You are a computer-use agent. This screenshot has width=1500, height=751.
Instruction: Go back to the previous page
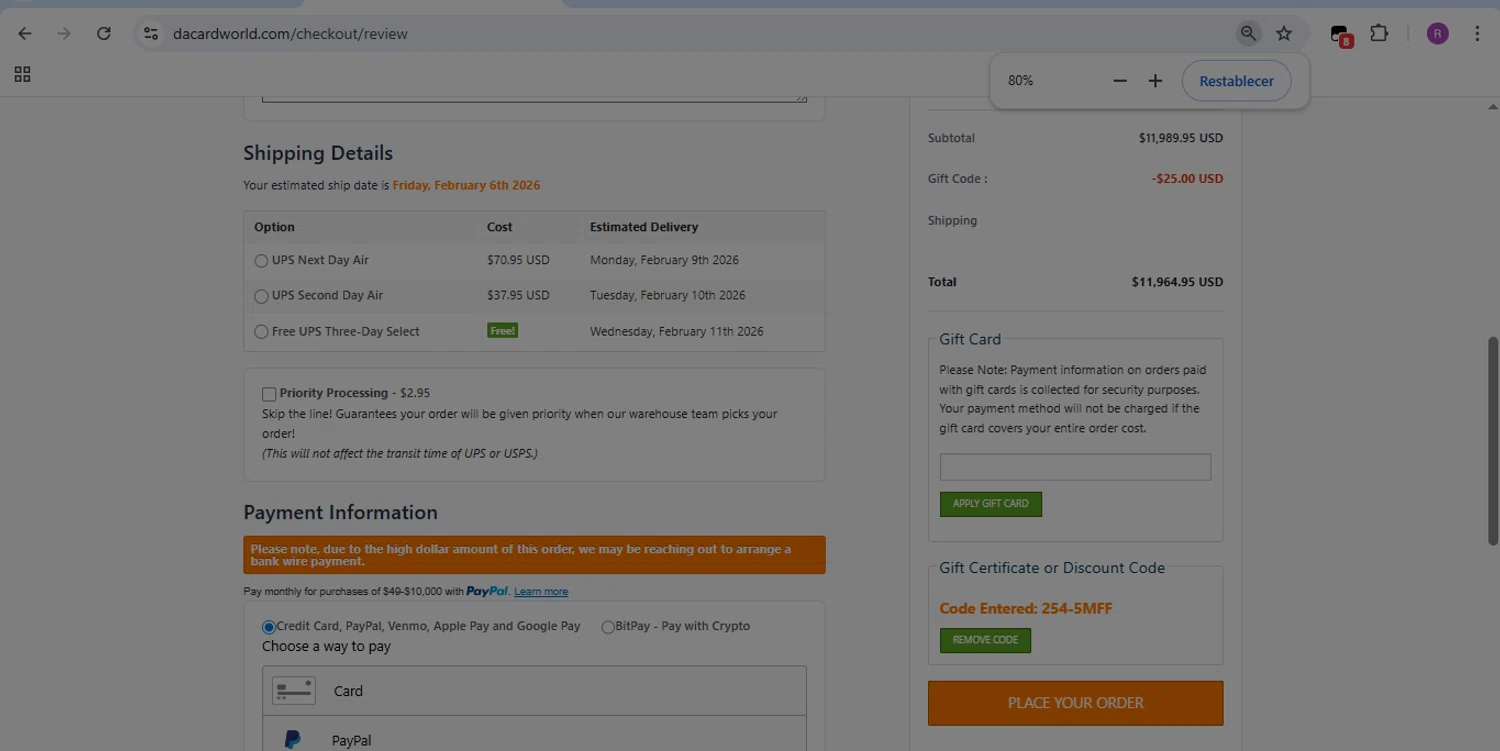tap(25, 34)
